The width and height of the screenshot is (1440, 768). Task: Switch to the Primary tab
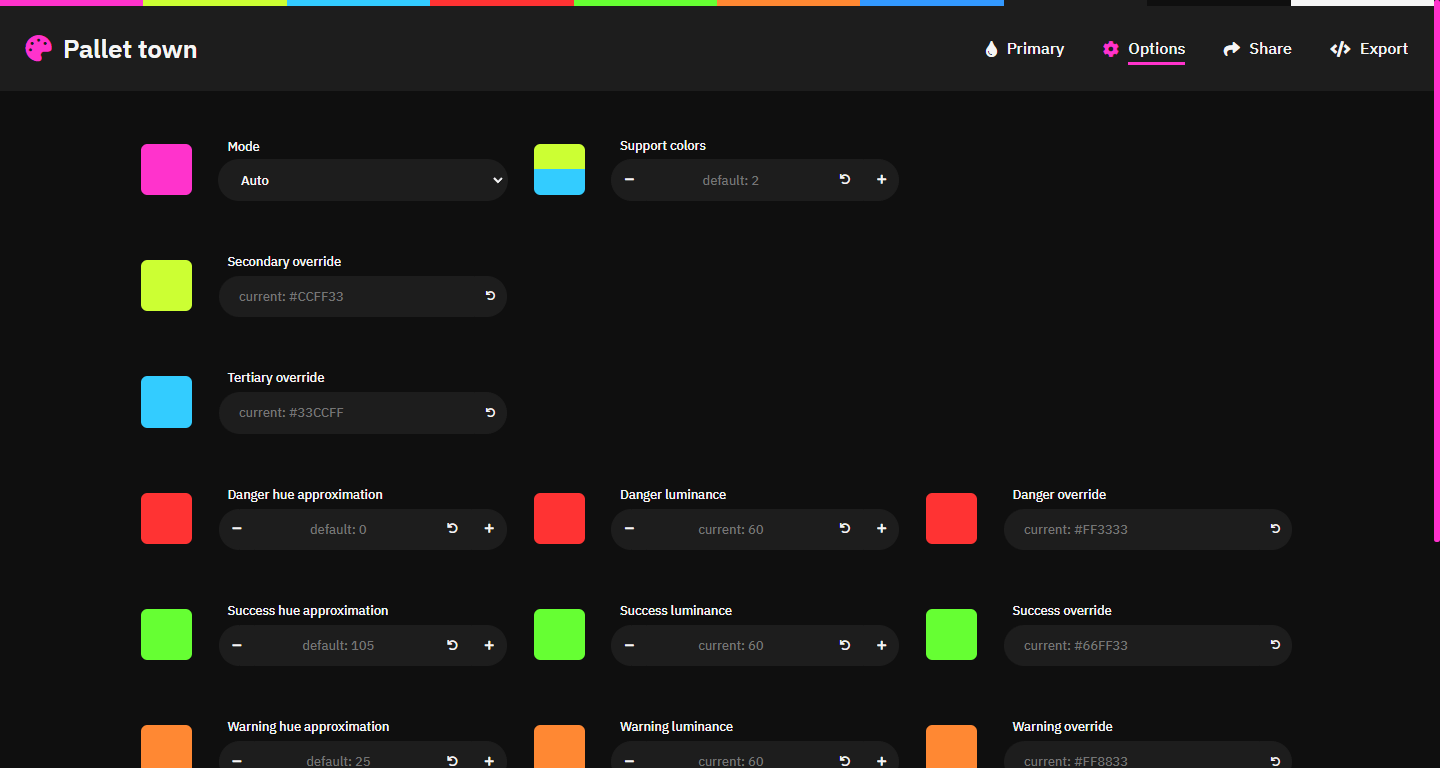(1035, 48)
